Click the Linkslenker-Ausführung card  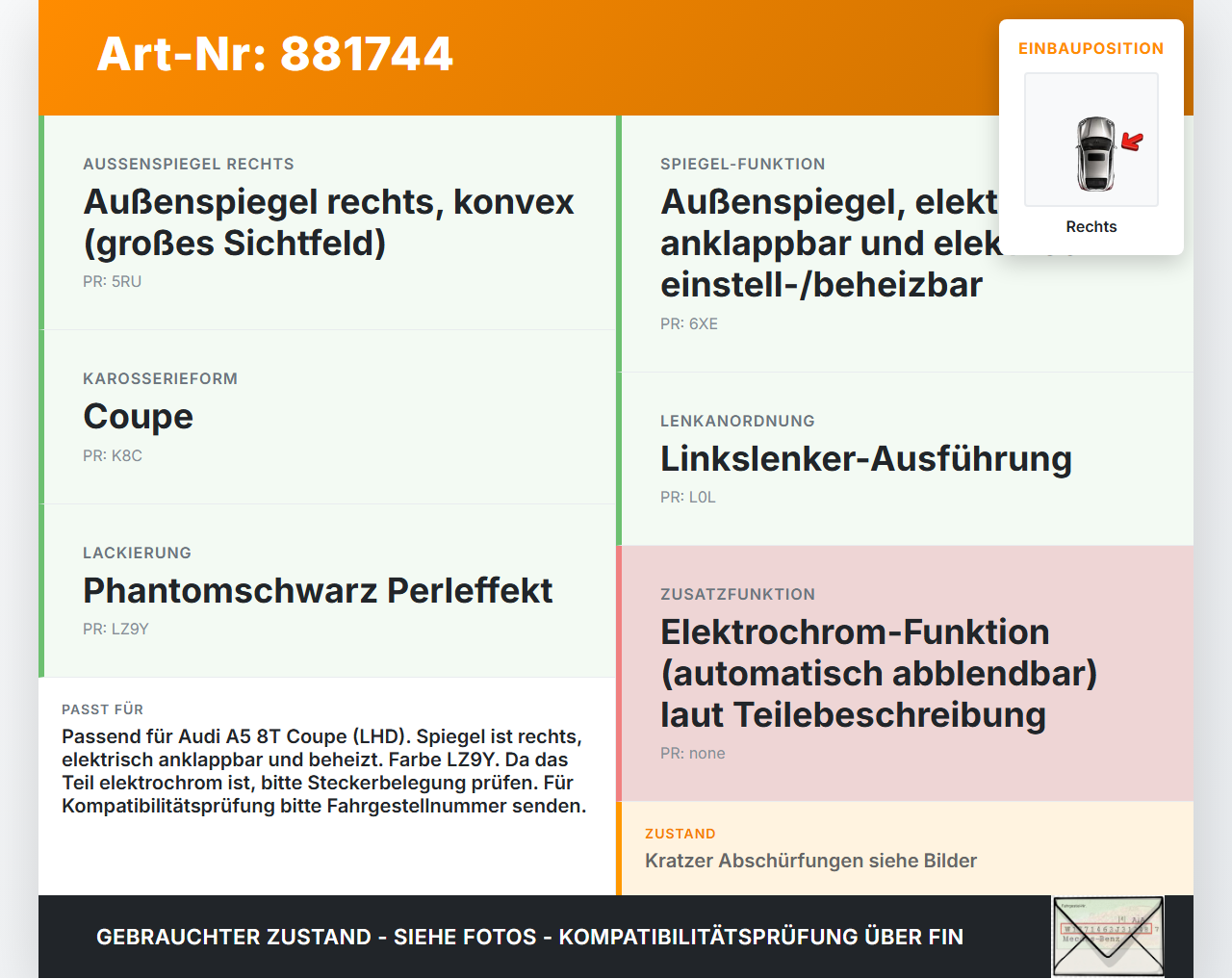(905, 458)
